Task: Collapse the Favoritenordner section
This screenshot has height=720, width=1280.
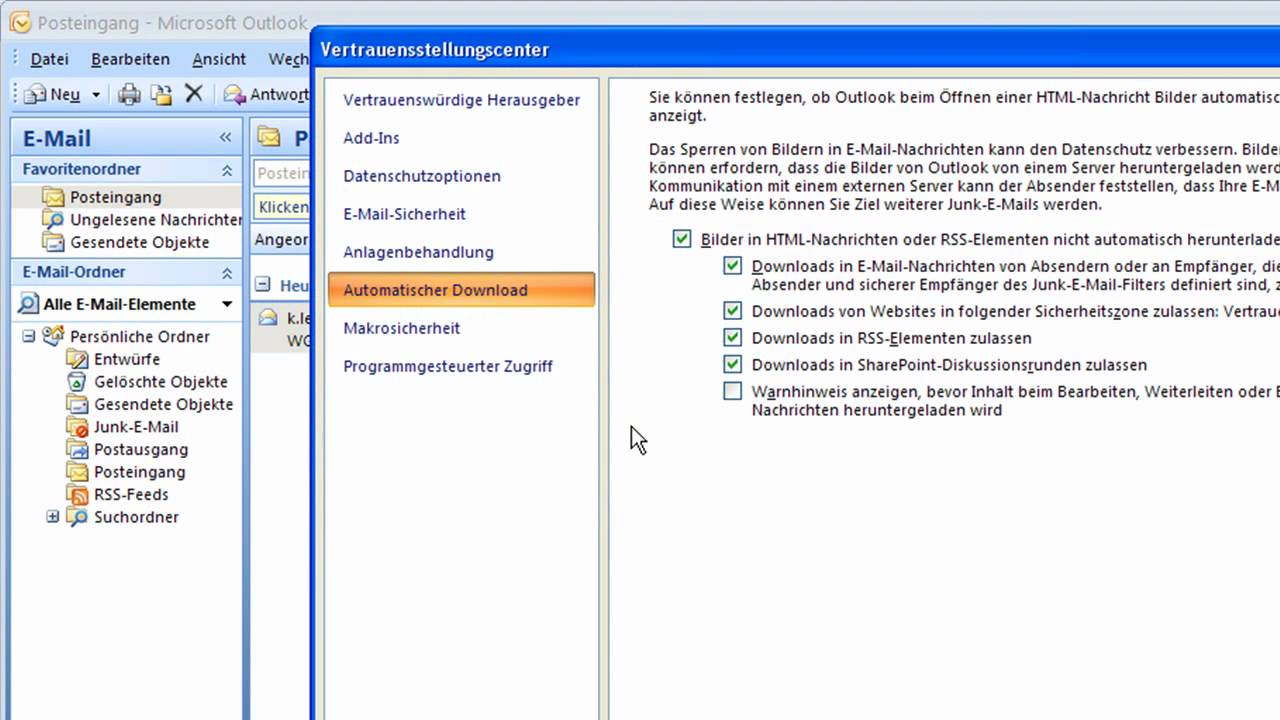Action: click(x=227, y=170)
